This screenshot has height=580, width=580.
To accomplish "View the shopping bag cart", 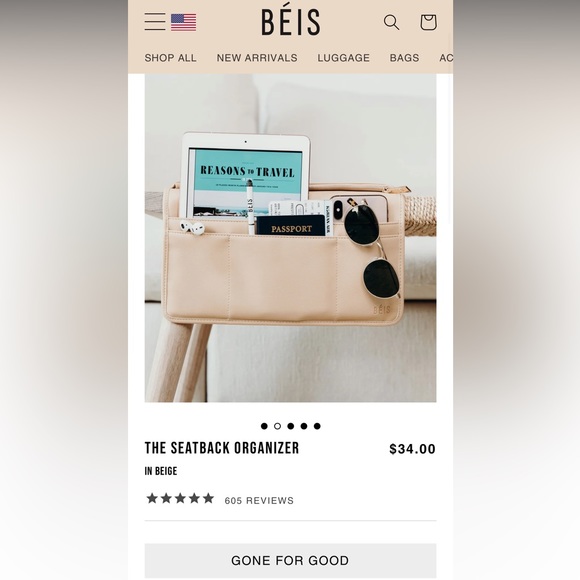I will click(428, 22).
